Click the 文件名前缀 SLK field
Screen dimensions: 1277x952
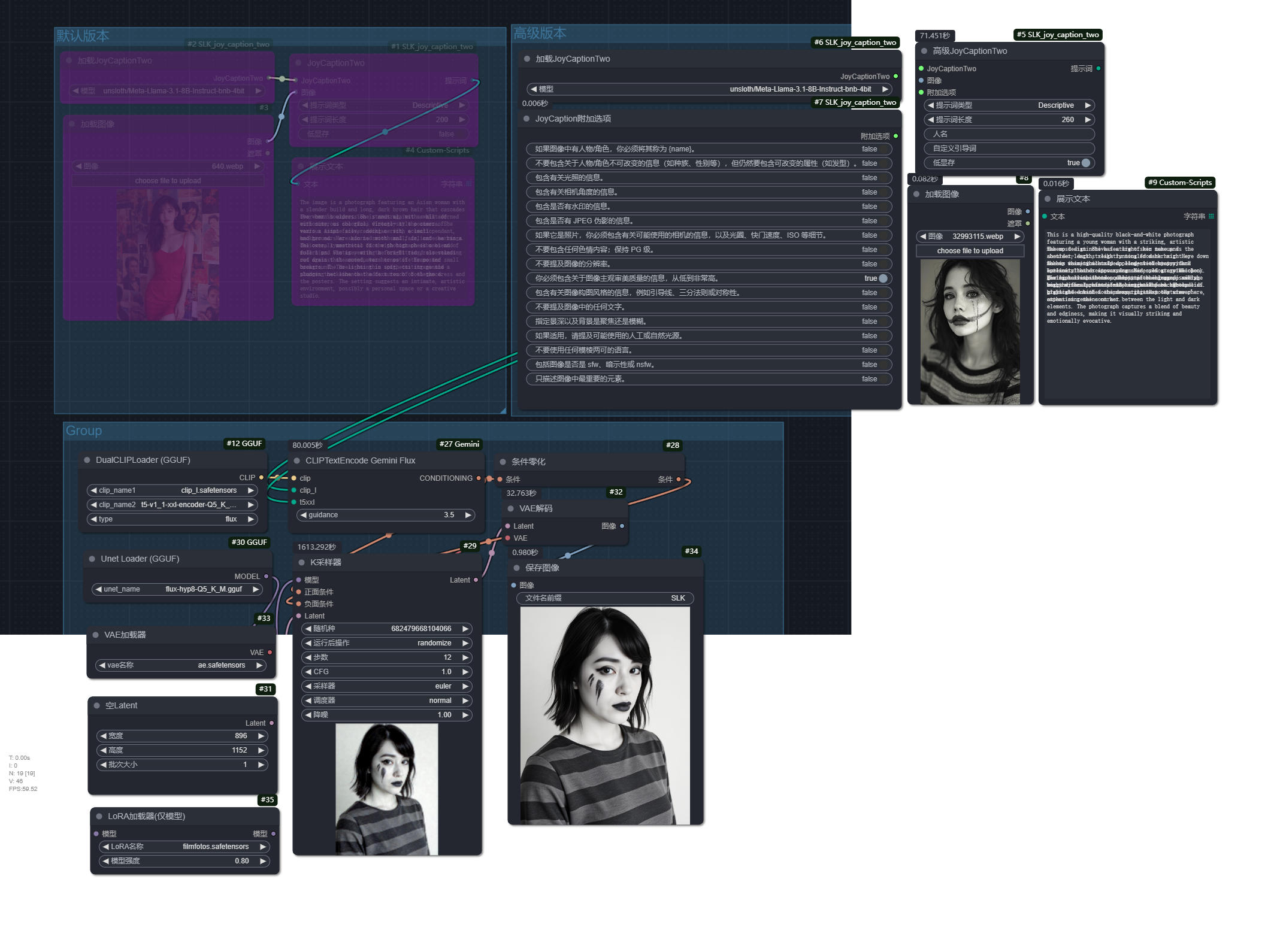pyautogui.click(x=605, y=598)
